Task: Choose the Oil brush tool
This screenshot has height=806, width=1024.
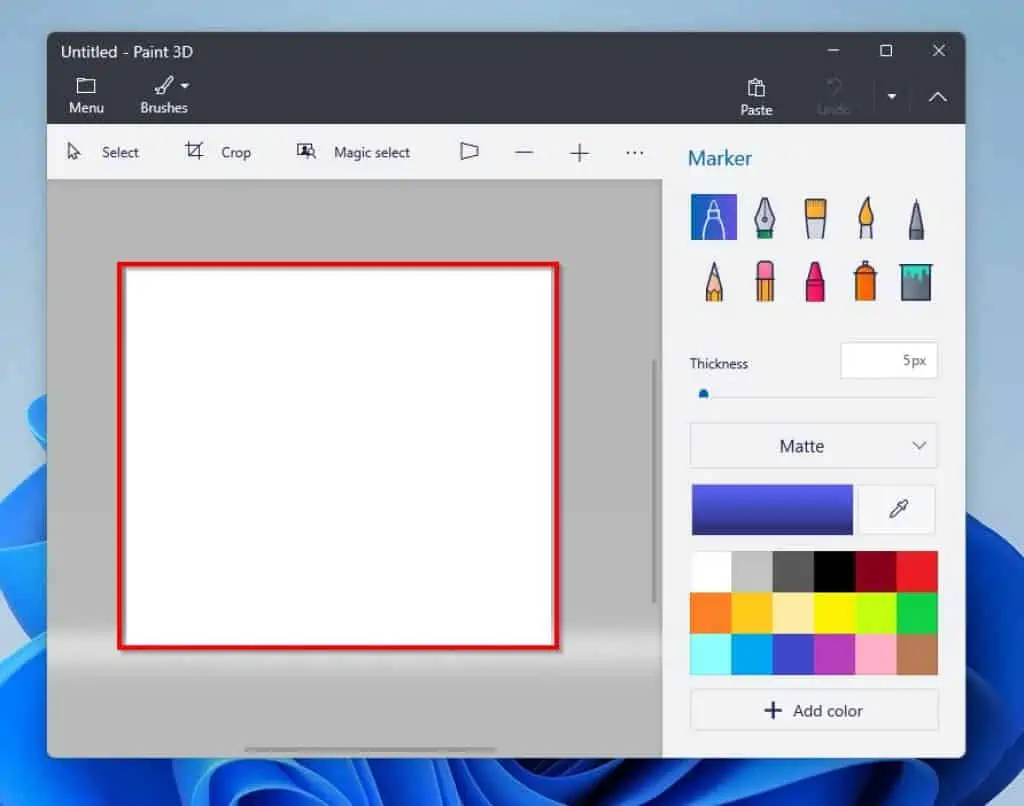Action: pyautogui.click(x=815, y=217)
